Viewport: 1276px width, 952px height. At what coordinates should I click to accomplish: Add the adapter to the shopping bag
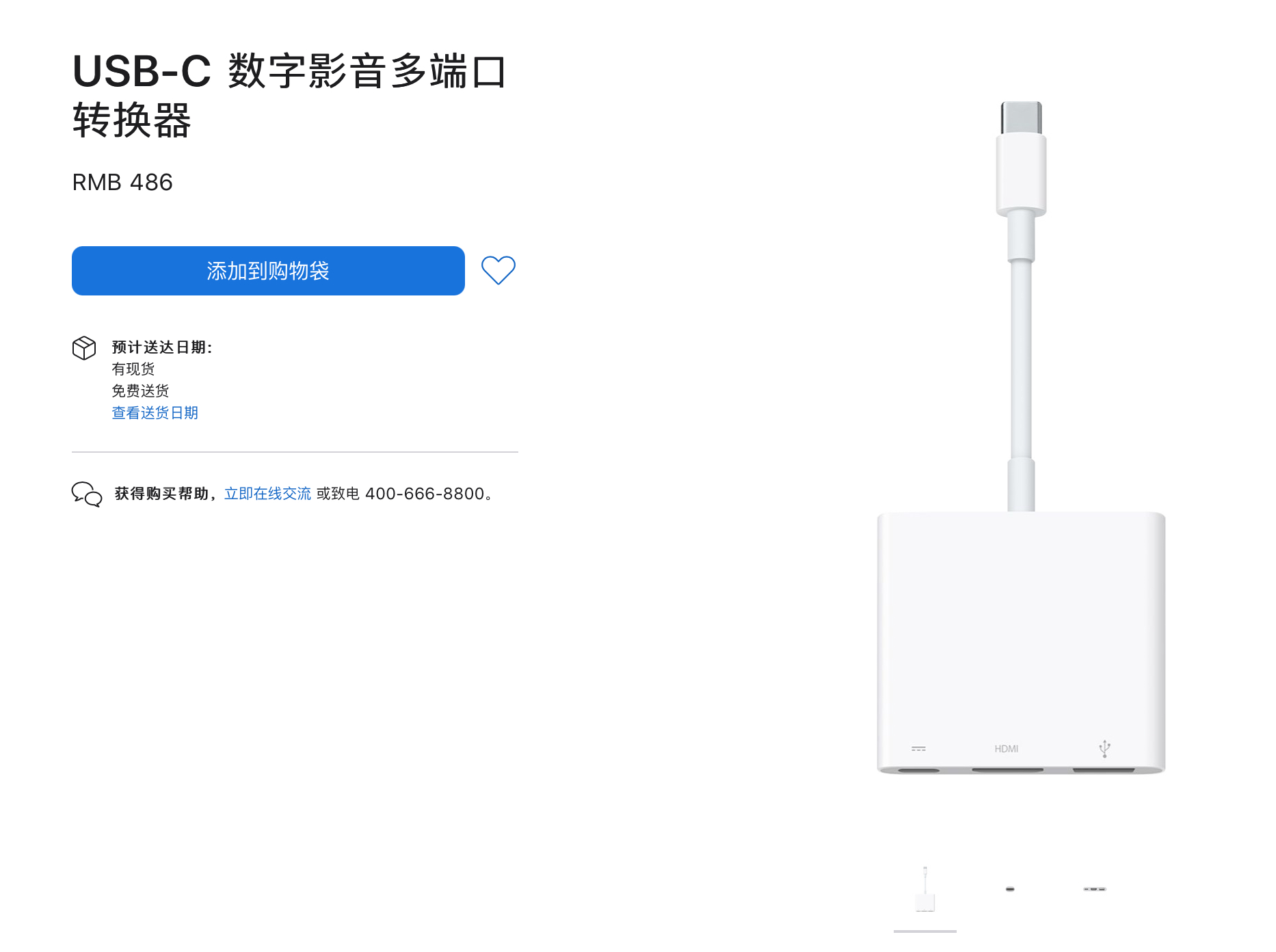point(268,271)
